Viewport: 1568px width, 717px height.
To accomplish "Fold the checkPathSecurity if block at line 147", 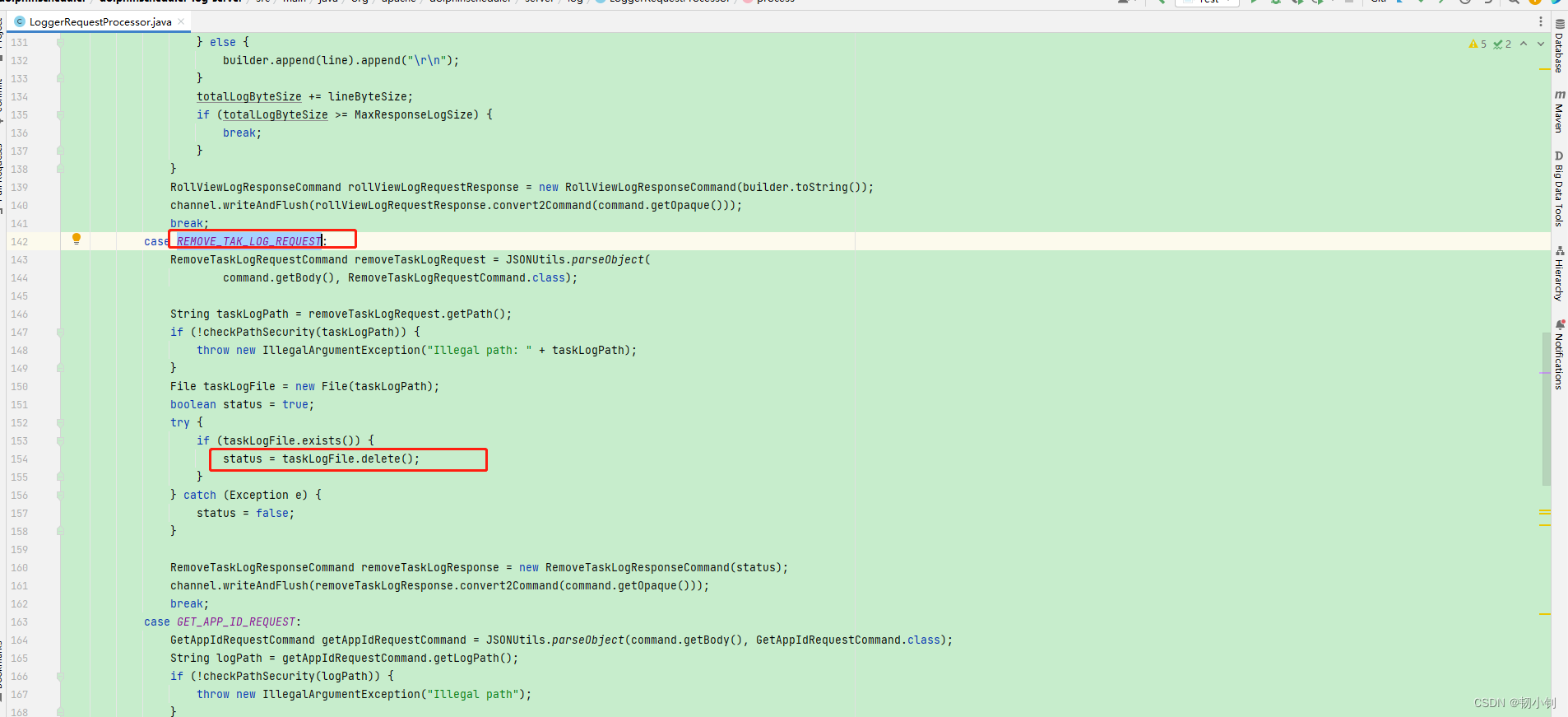I will [59, 333].
